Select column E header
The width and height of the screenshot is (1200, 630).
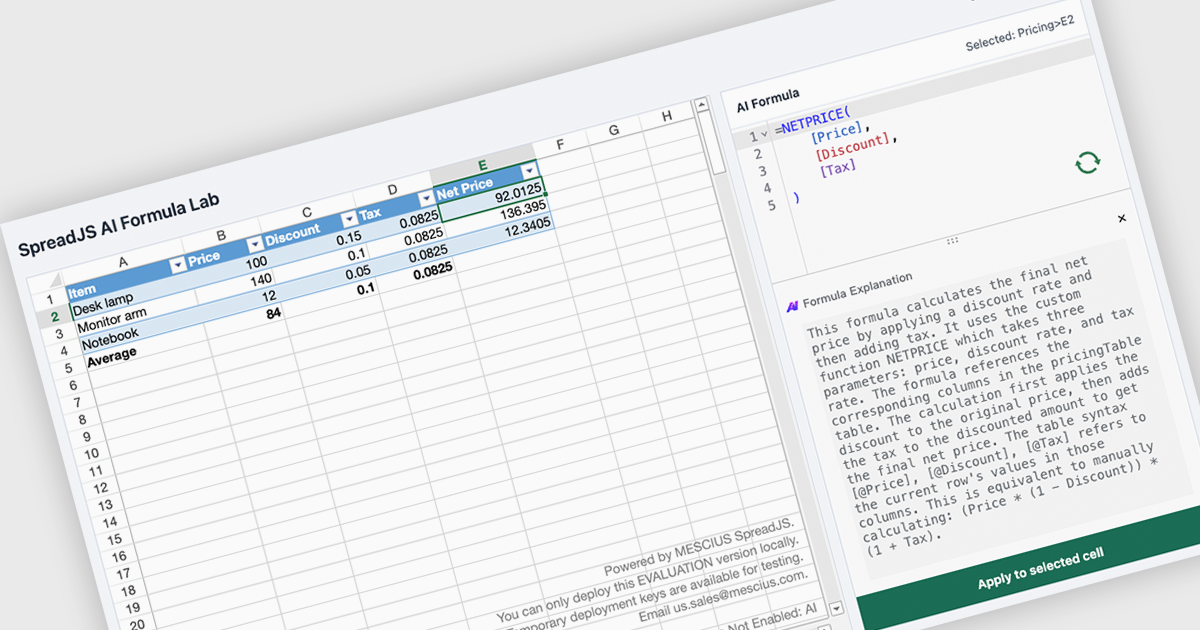482,165
